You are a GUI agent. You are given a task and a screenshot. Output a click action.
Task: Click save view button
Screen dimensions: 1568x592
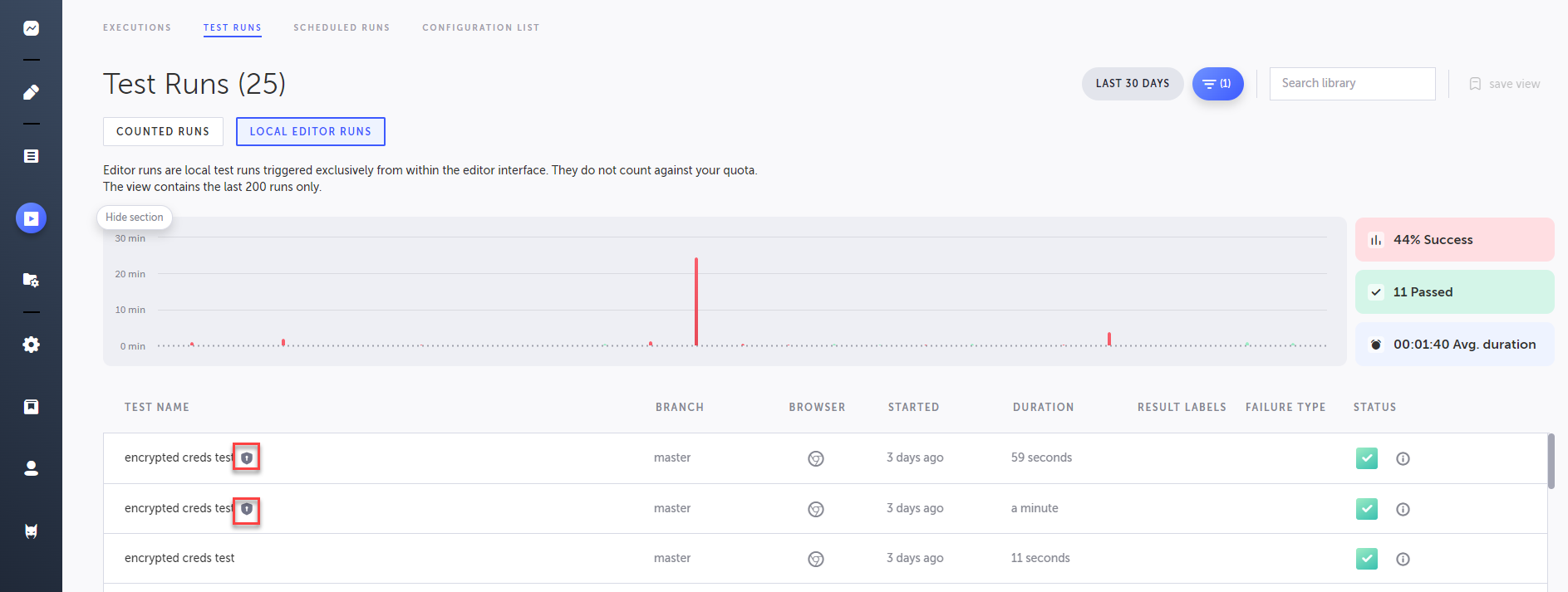(x=1505, y=84)
